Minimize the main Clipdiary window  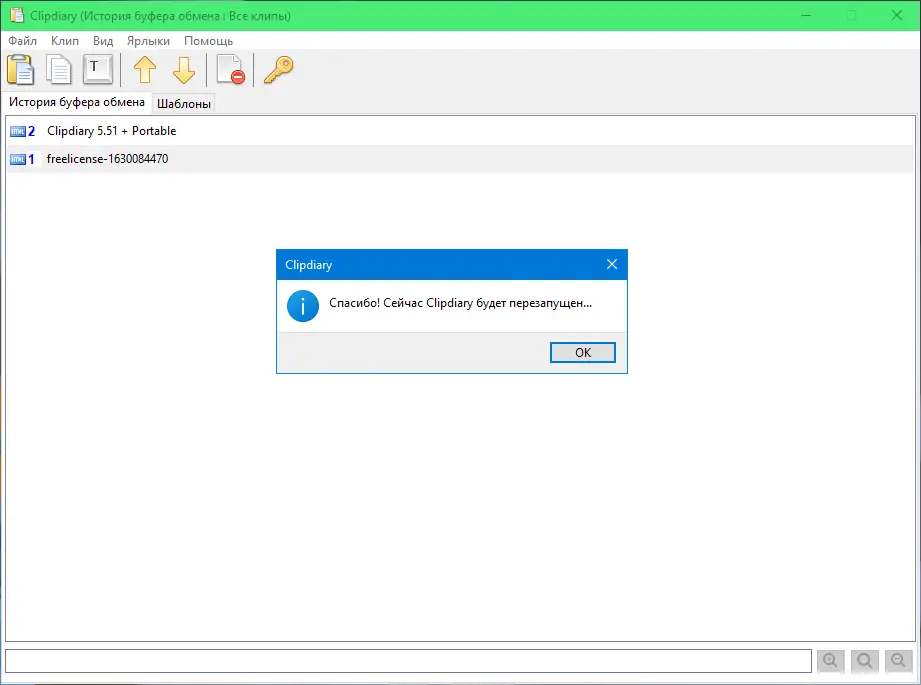point(806,15)
